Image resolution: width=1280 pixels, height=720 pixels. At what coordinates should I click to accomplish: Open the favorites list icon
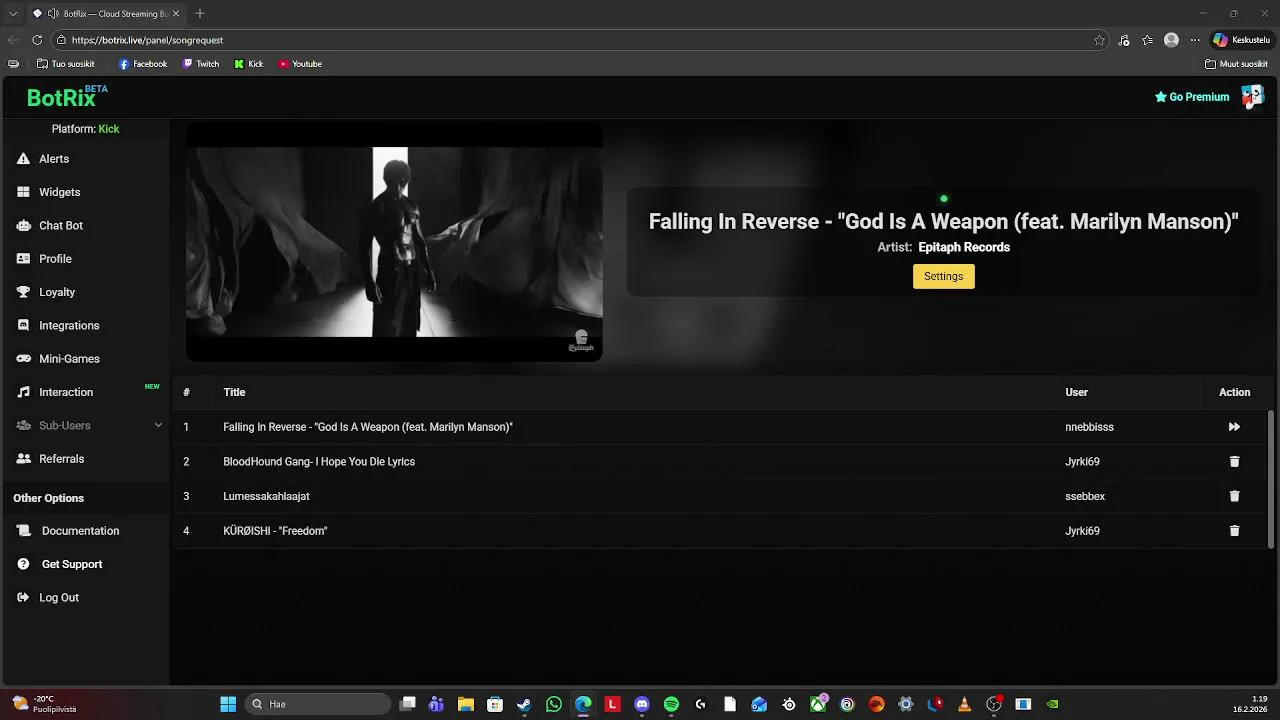(x=1148, y=40)
